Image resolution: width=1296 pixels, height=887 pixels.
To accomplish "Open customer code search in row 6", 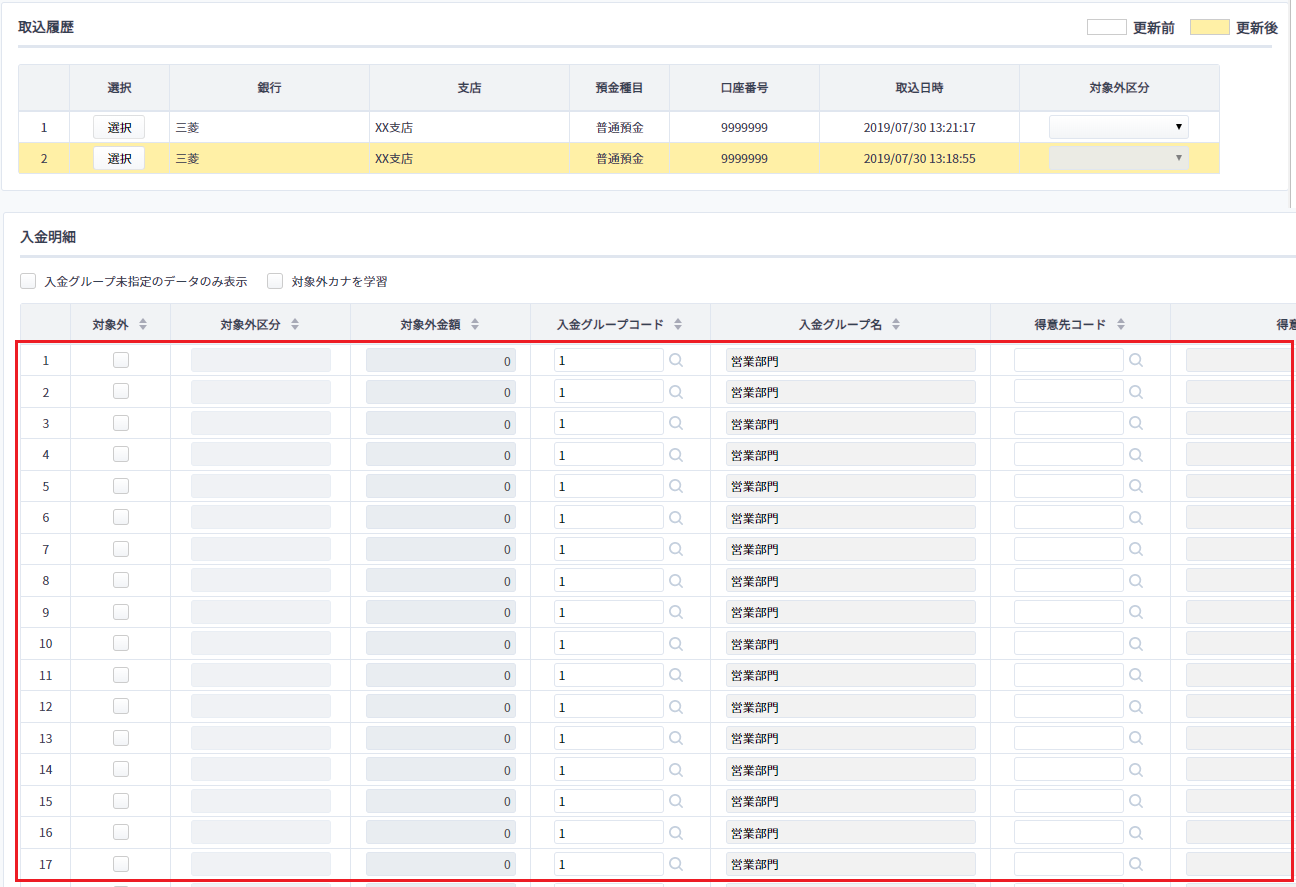I will (x=1136, y=518).
